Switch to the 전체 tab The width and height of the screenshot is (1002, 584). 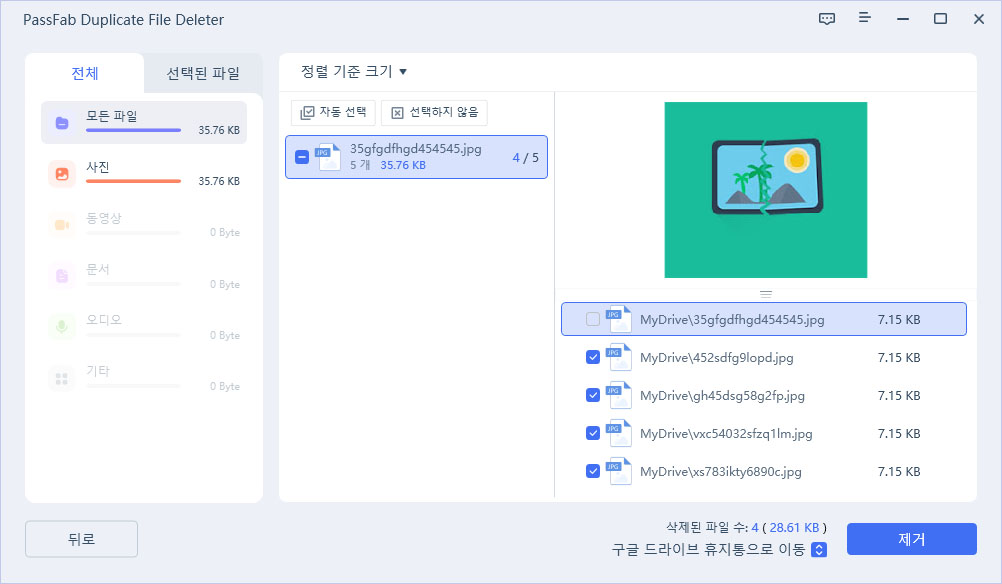[83, 73]
